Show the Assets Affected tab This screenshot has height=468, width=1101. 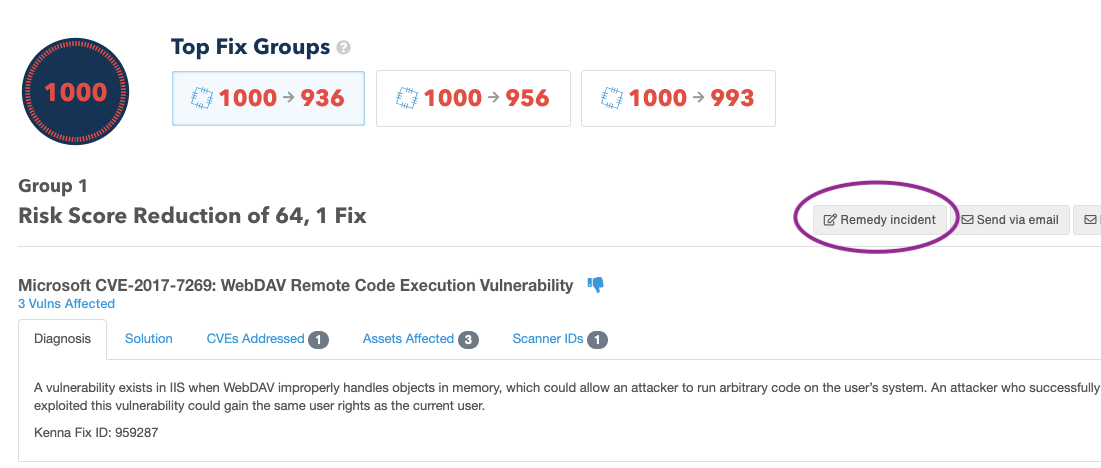420,339
